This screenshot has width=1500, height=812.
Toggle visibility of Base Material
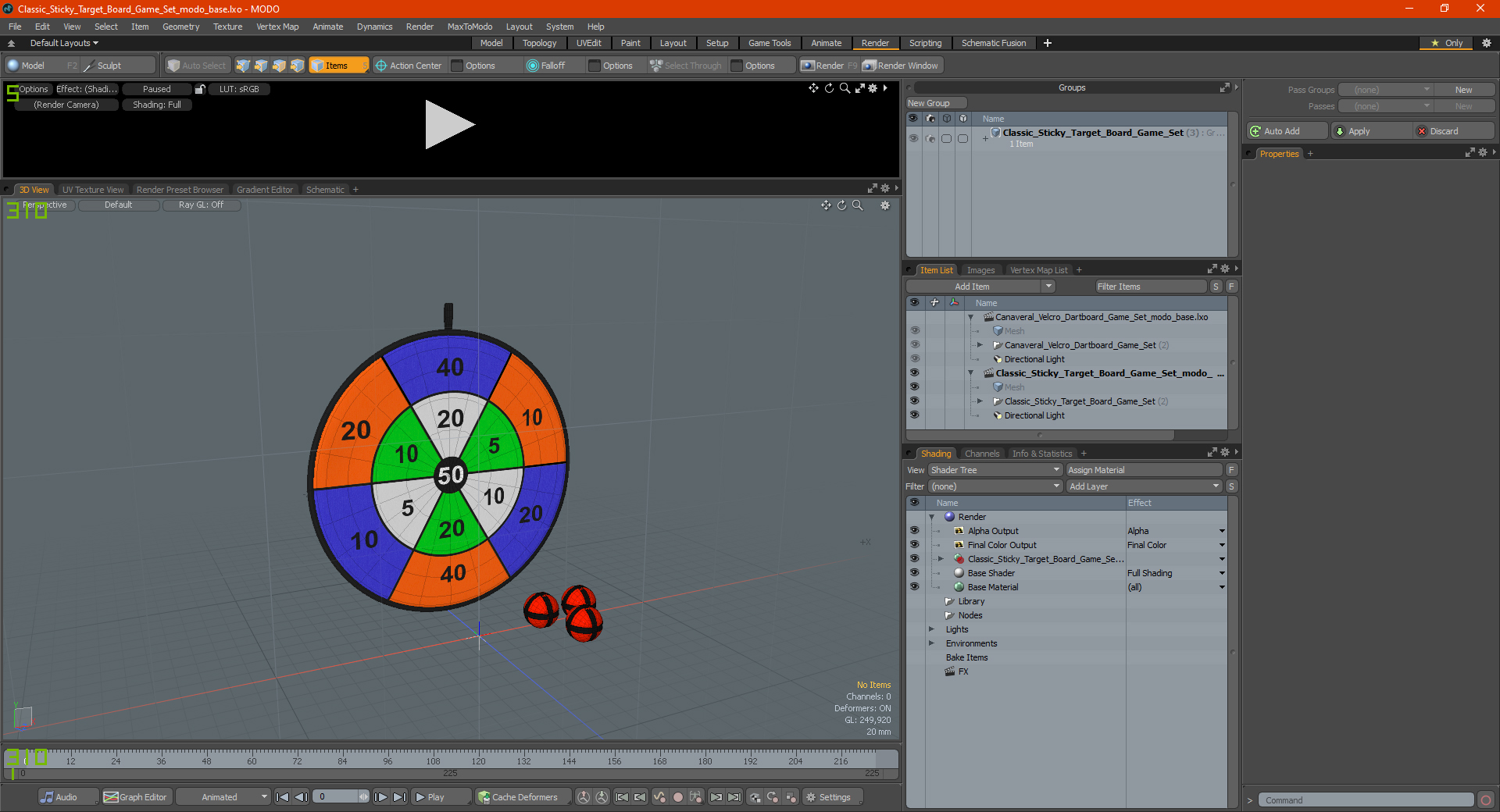(914, 587)
